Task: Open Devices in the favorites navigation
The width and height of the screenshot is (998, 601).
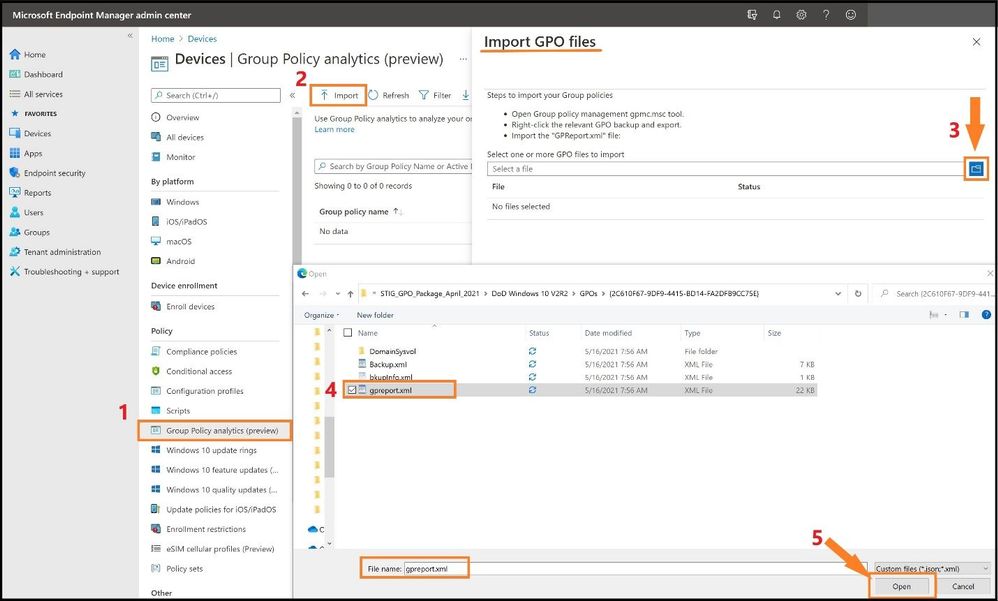Action: point(37,134)
